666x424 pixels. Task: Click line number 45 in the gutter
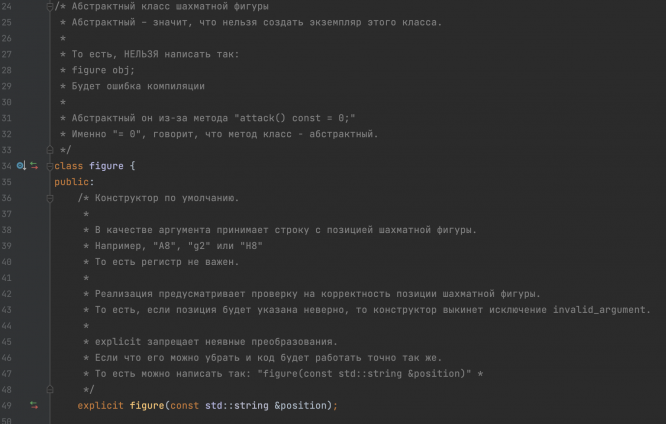7,342
